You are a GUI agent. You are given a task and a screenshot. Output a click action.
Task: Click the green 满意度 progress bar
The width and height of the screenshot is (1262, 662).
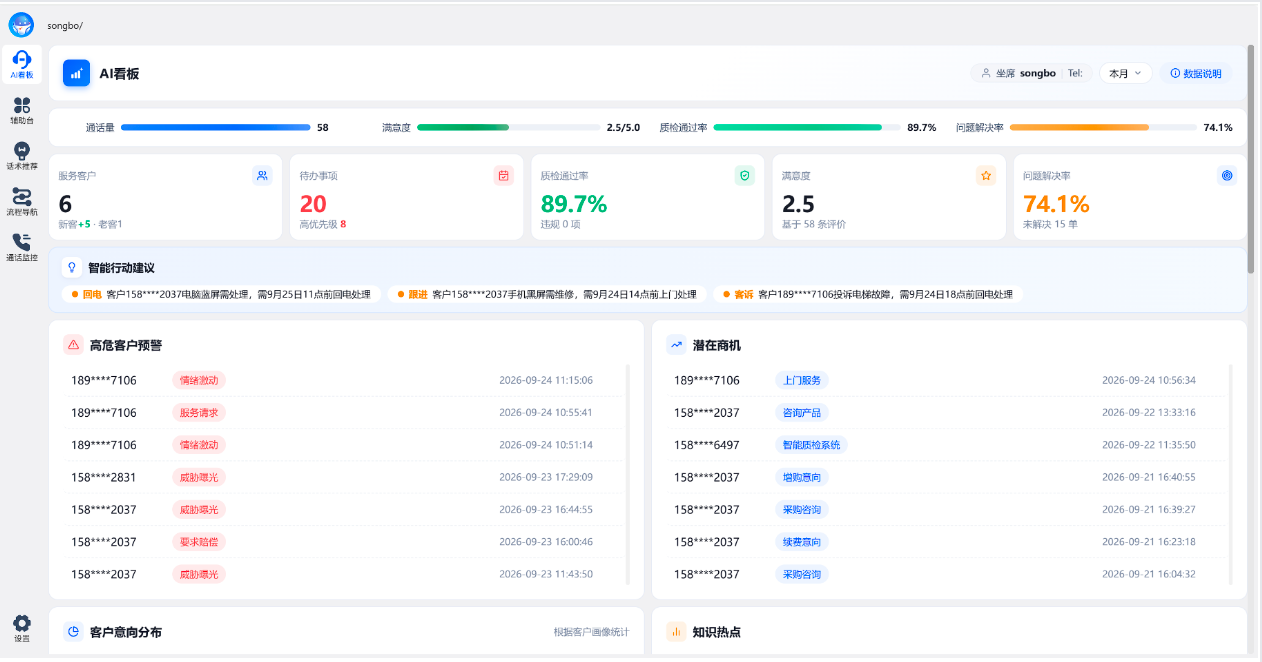pos(508,128)
